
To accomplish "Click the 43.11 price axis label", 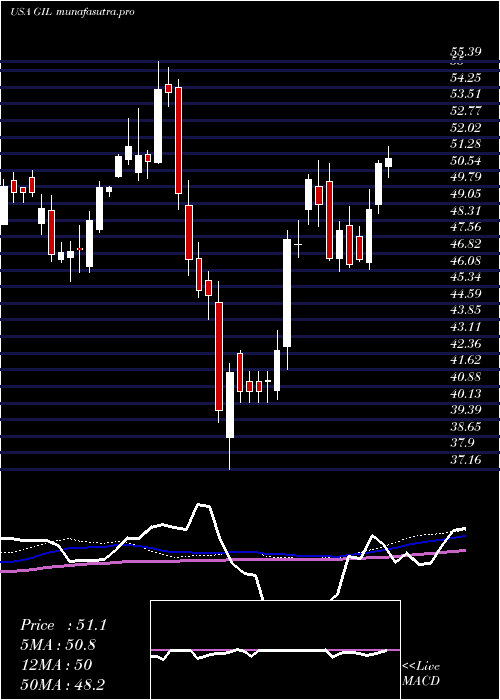I will pyautogui.click(x=466, y=327).
